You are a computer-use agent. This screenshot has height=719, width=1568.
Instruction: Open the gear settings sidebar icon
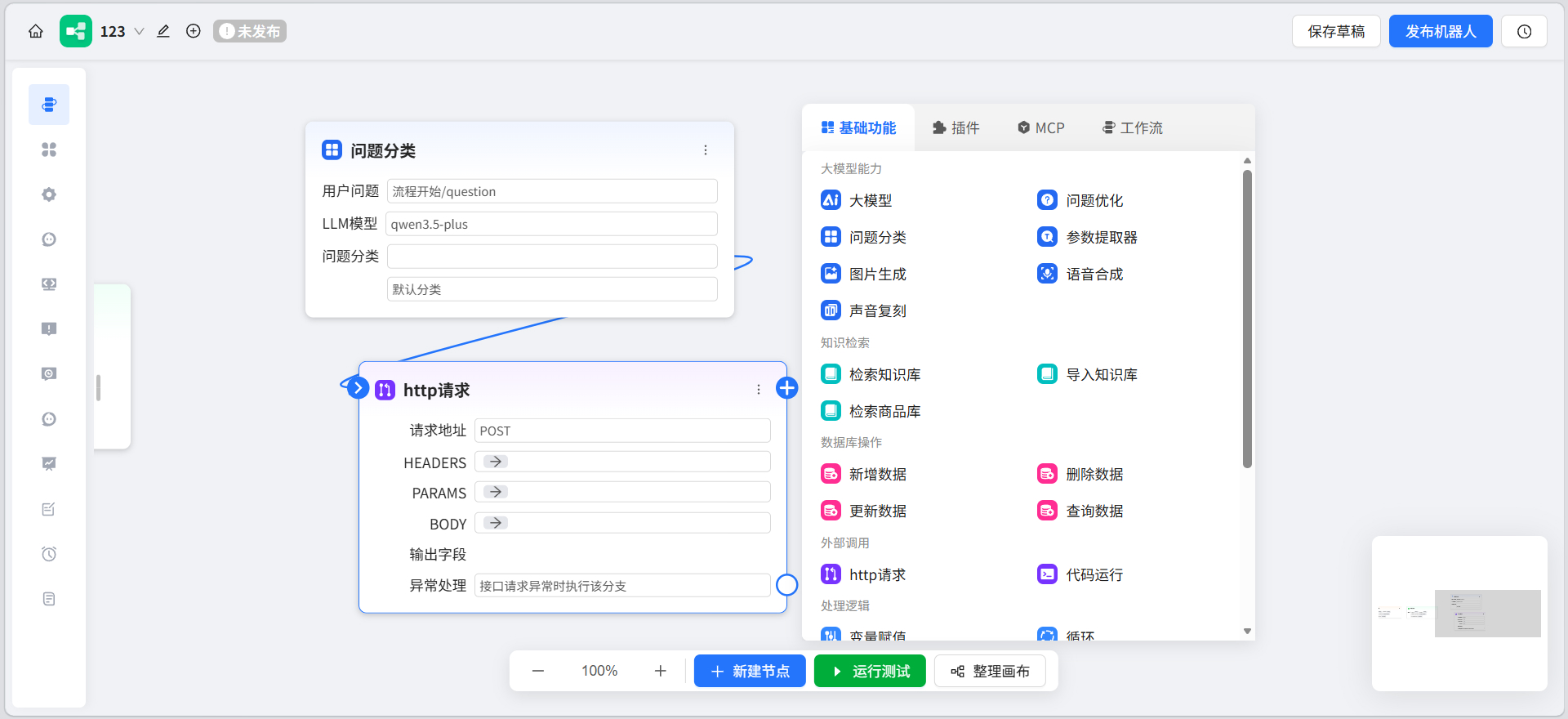pos(49,194)
